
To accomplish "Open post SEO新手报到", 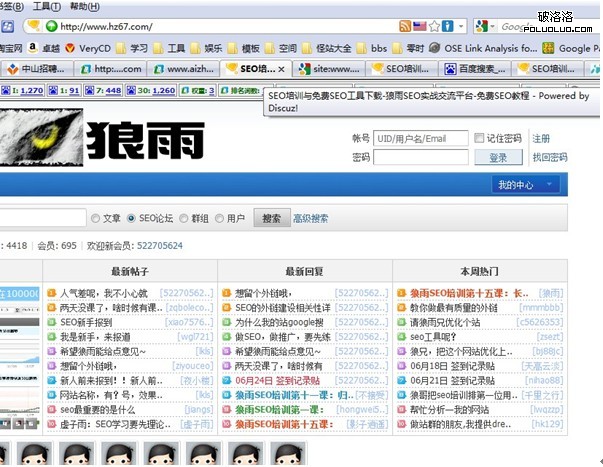I will tap(86, 322).
